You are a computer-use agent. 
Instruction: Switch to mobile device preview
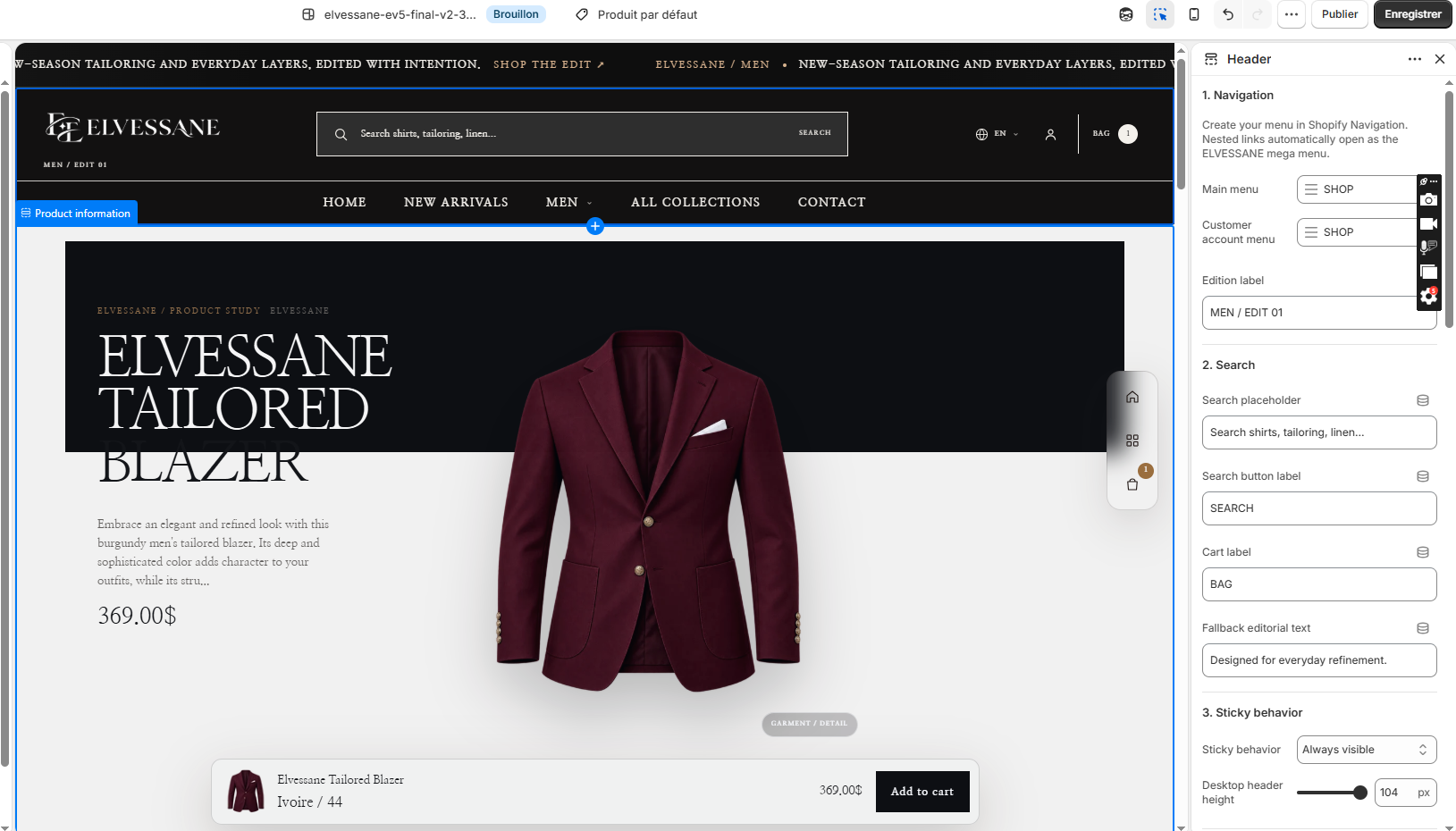(x=1194, y=14)
